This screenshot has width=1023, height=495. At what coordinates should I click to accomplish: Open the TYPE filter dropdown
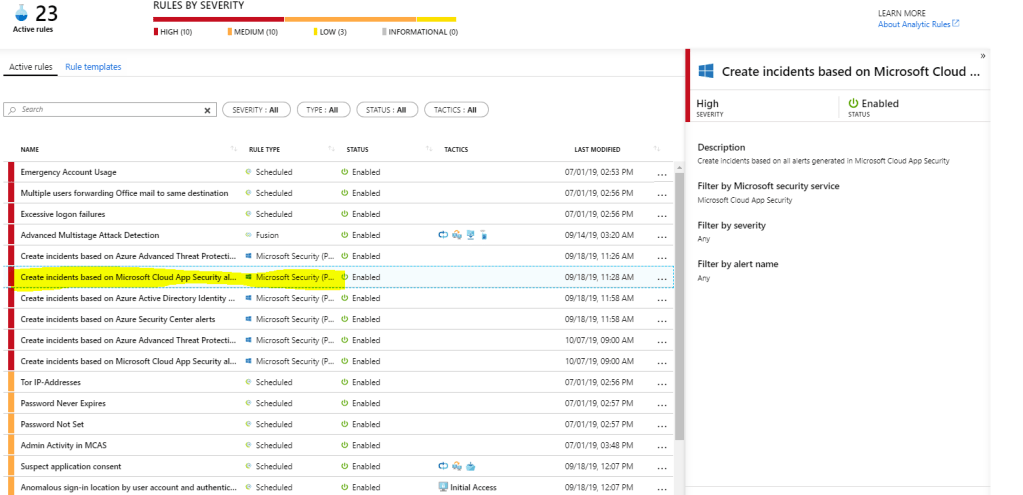pos(320,110)
